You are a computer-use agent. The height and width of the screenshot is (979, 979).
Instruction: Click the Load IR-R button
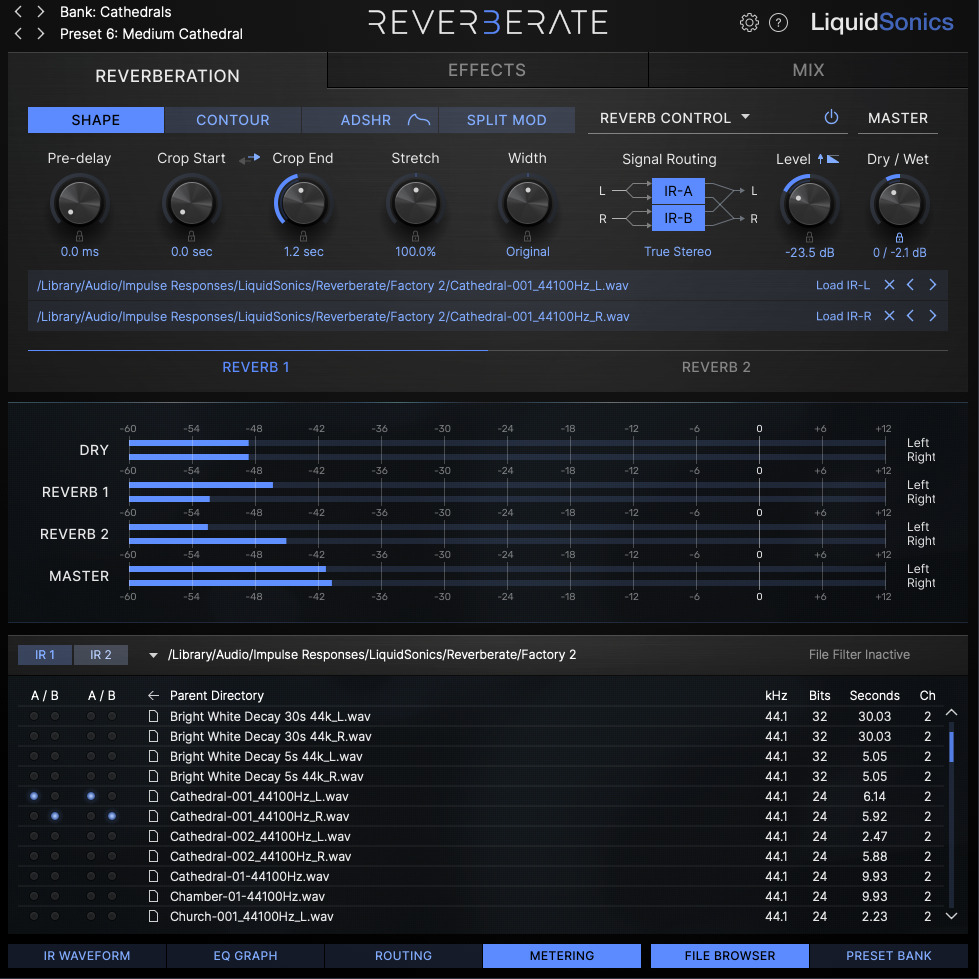843,316
